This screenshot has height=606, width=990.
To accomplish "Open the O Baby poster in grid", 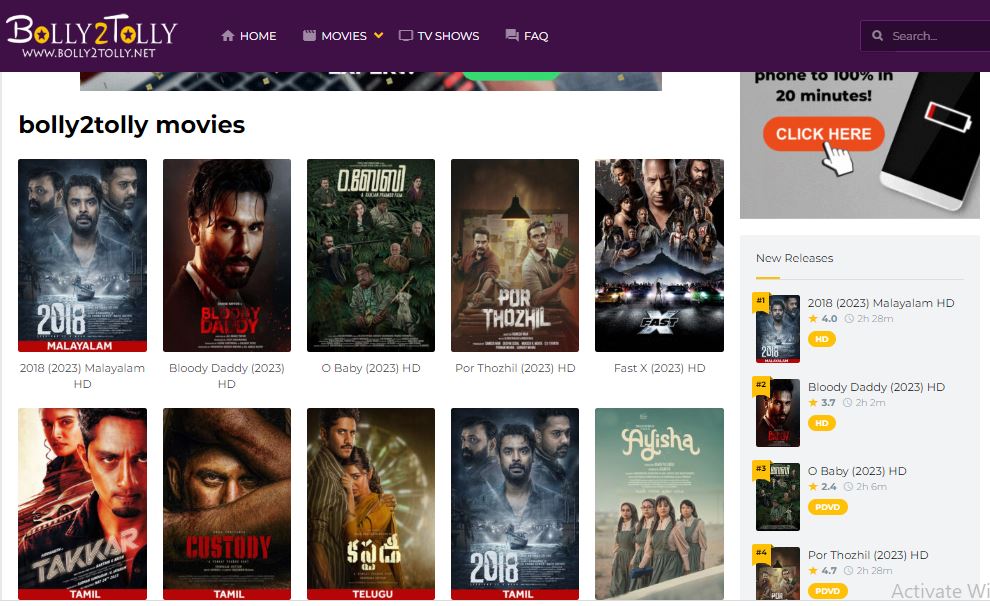I will (371, 255).
